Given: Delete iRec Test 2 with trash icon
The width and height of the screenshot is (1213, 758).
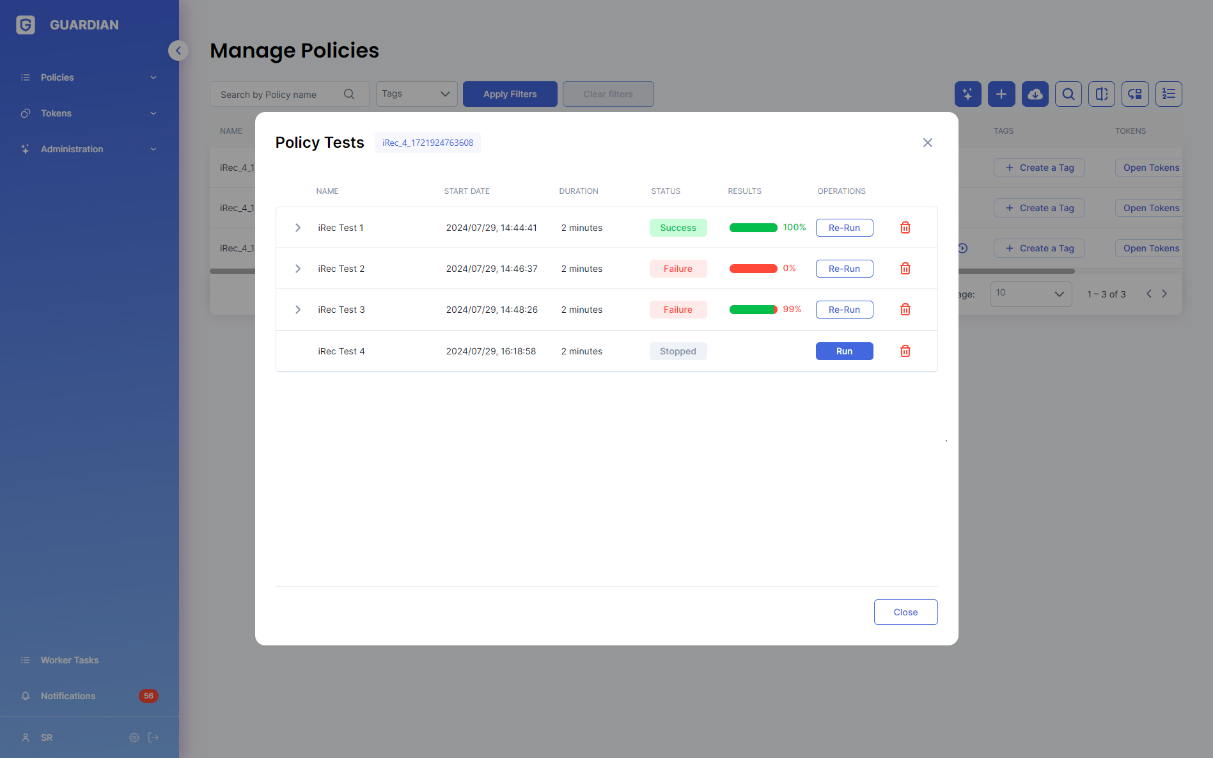Looking at the screenshot, I should click(x=905, y=269).
